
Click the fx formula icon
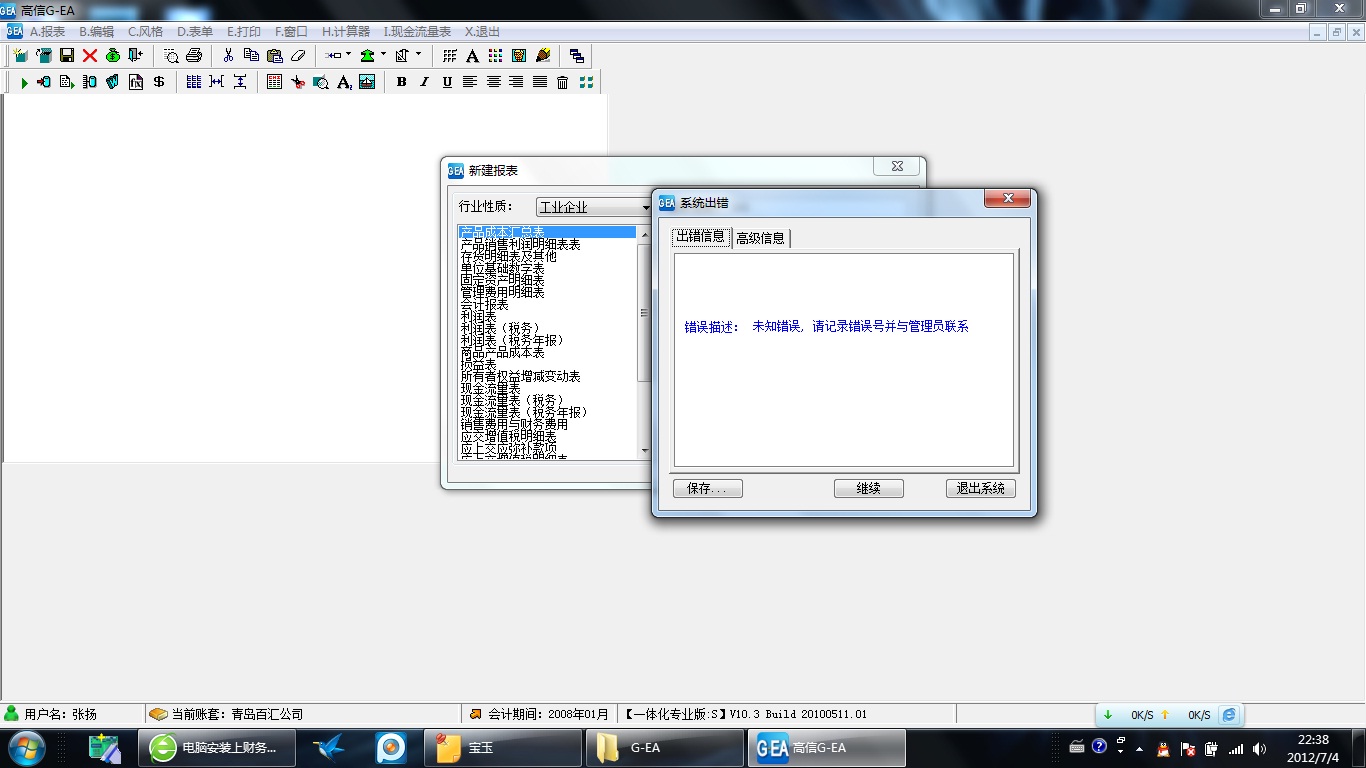135,82
